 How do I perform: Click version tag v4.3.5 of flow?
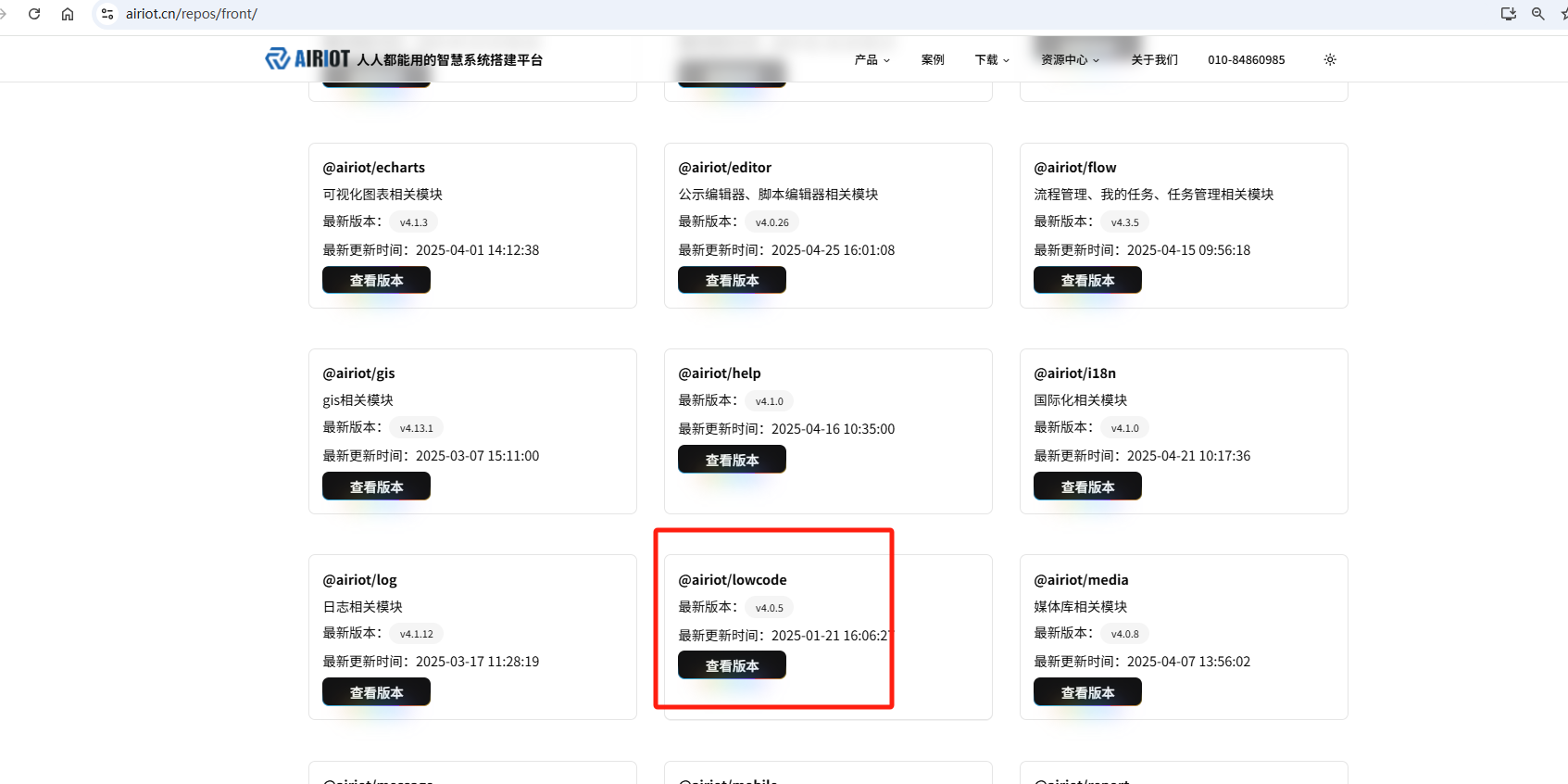(x=1125, y=222)
